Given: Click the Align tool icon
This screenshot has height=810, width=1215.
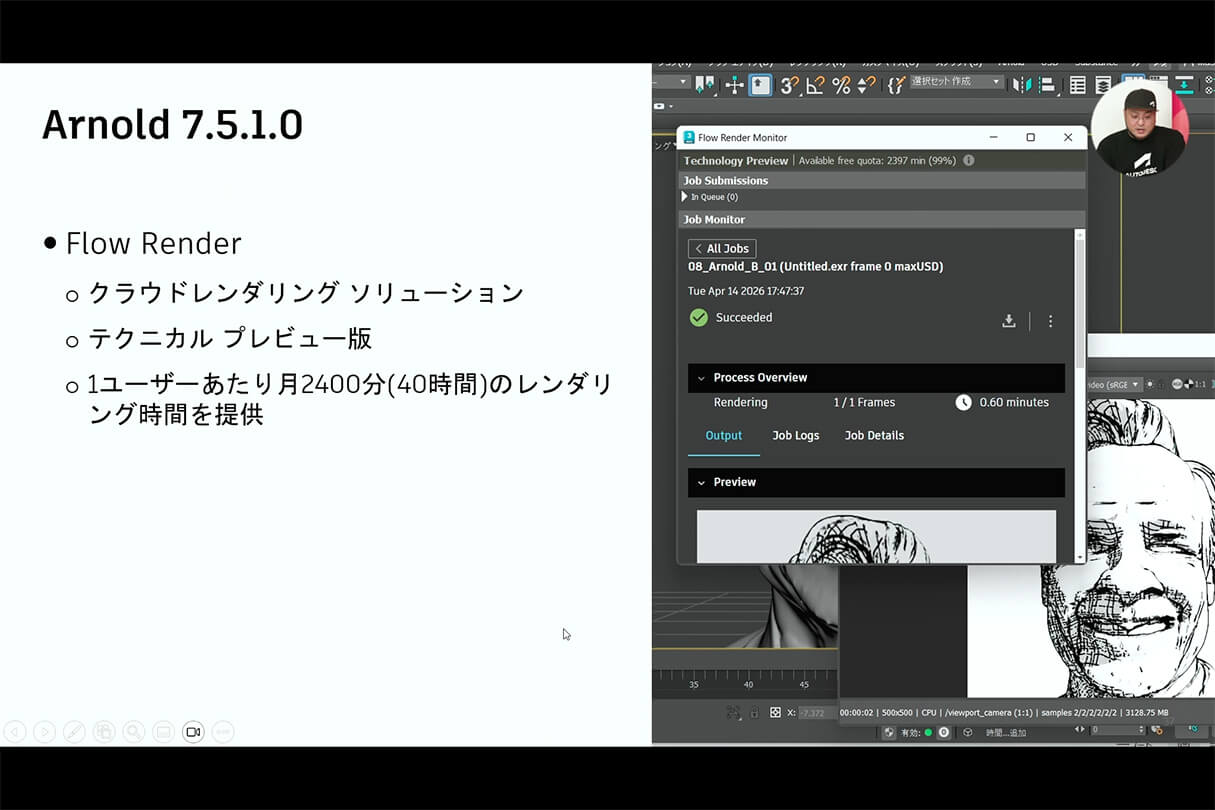Looking at the screenshot, I should click(x=1047, y=85).
